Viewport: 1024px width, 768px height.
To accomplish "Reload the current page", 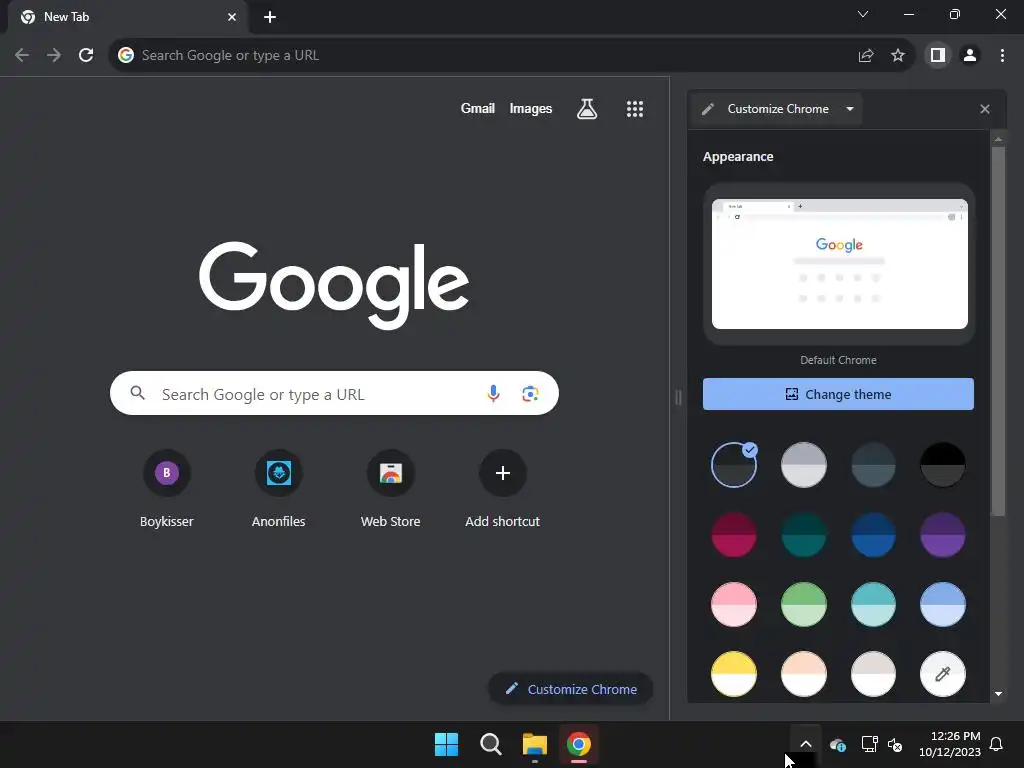I will point(86,56).
